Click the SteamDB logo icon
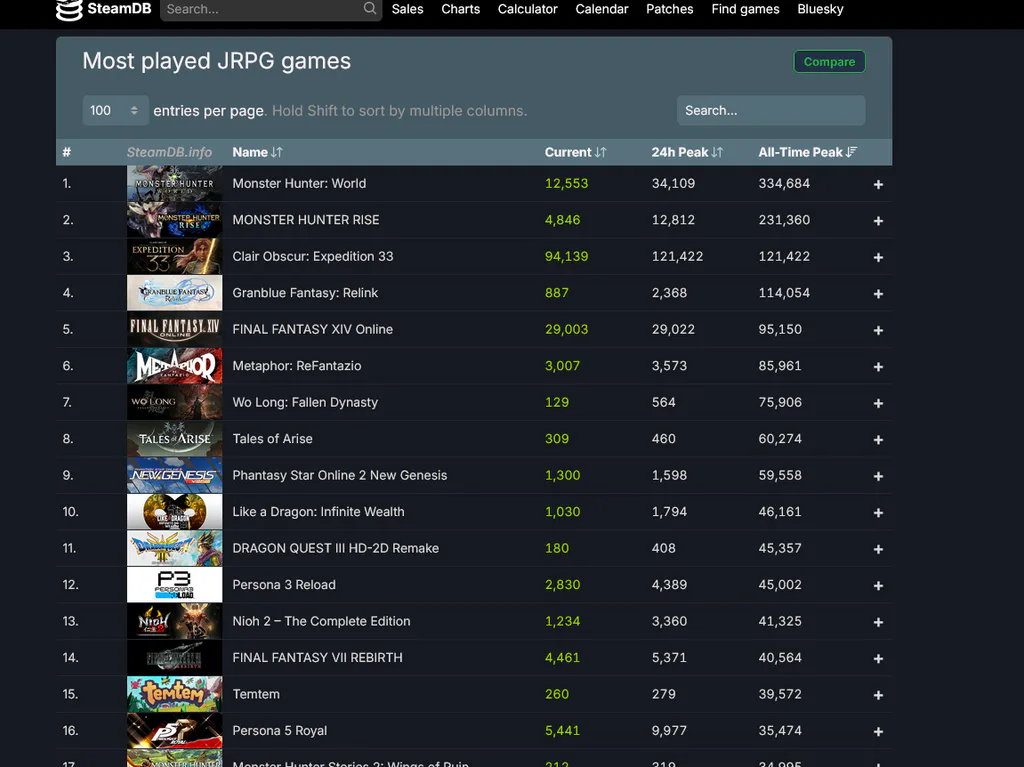1024x767 pixels. (x=69, y=9)
